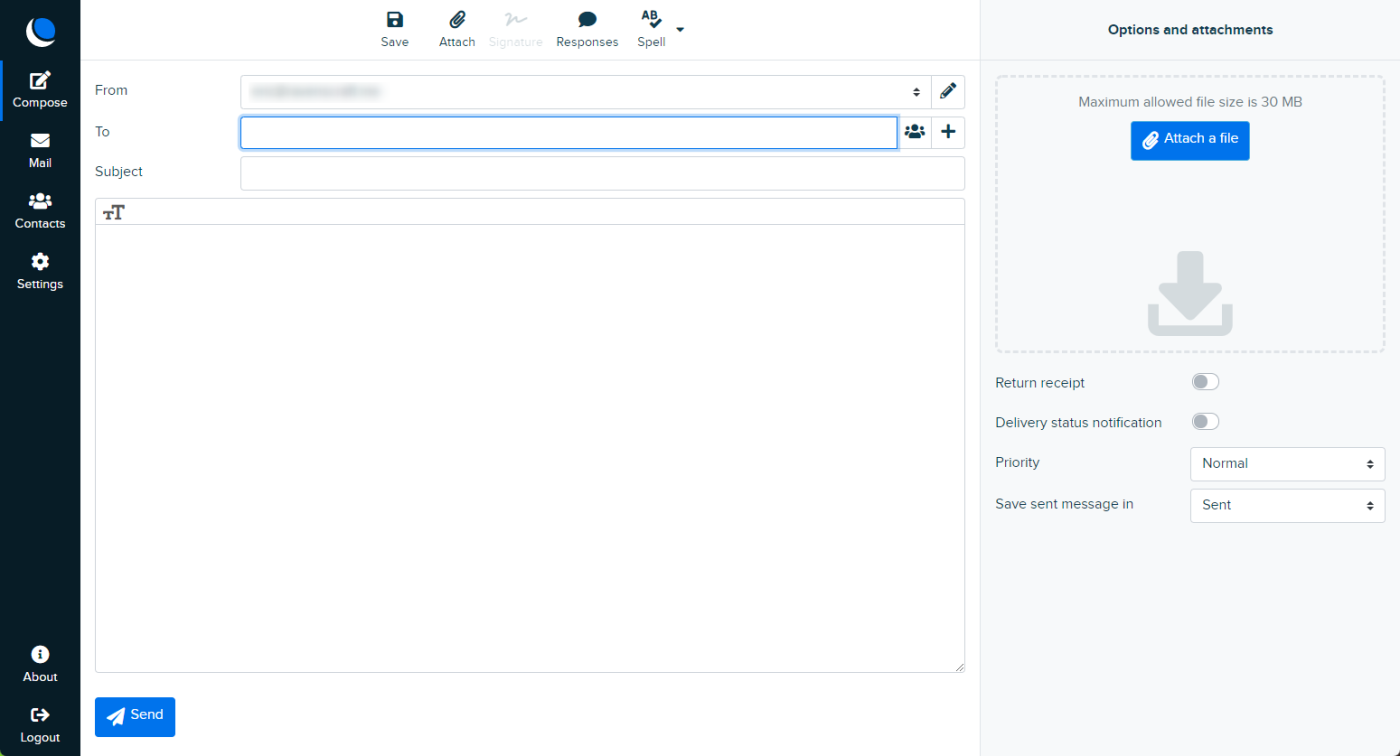This screenshot has height=756, width=1400.
Task: Open the add contact people icon
Action: (x=914, y=132)
